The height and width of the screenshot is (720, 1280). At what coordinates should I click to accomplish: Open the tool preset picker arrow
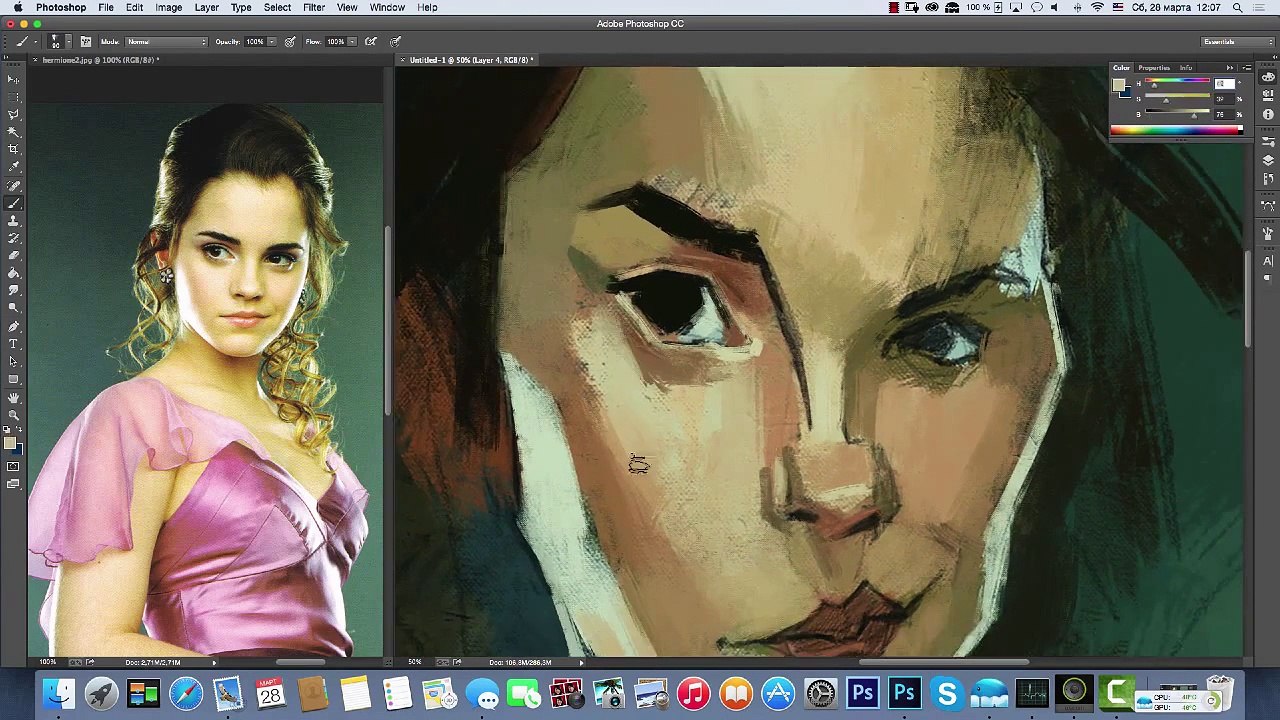pyautogui.click(x=36, y=42)
